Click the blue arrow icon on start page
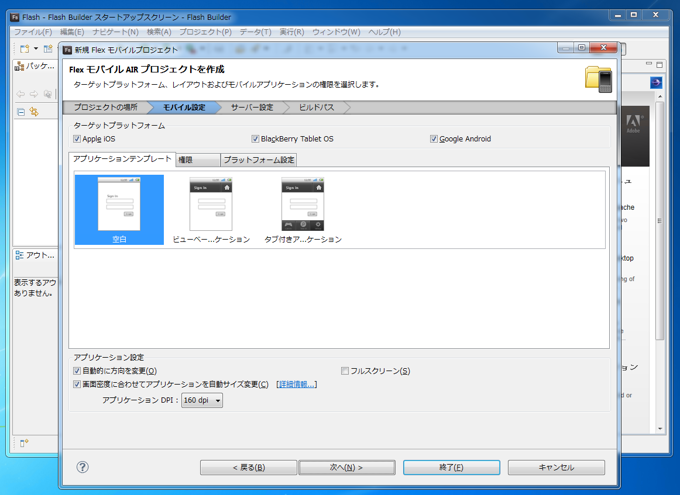 656,82
